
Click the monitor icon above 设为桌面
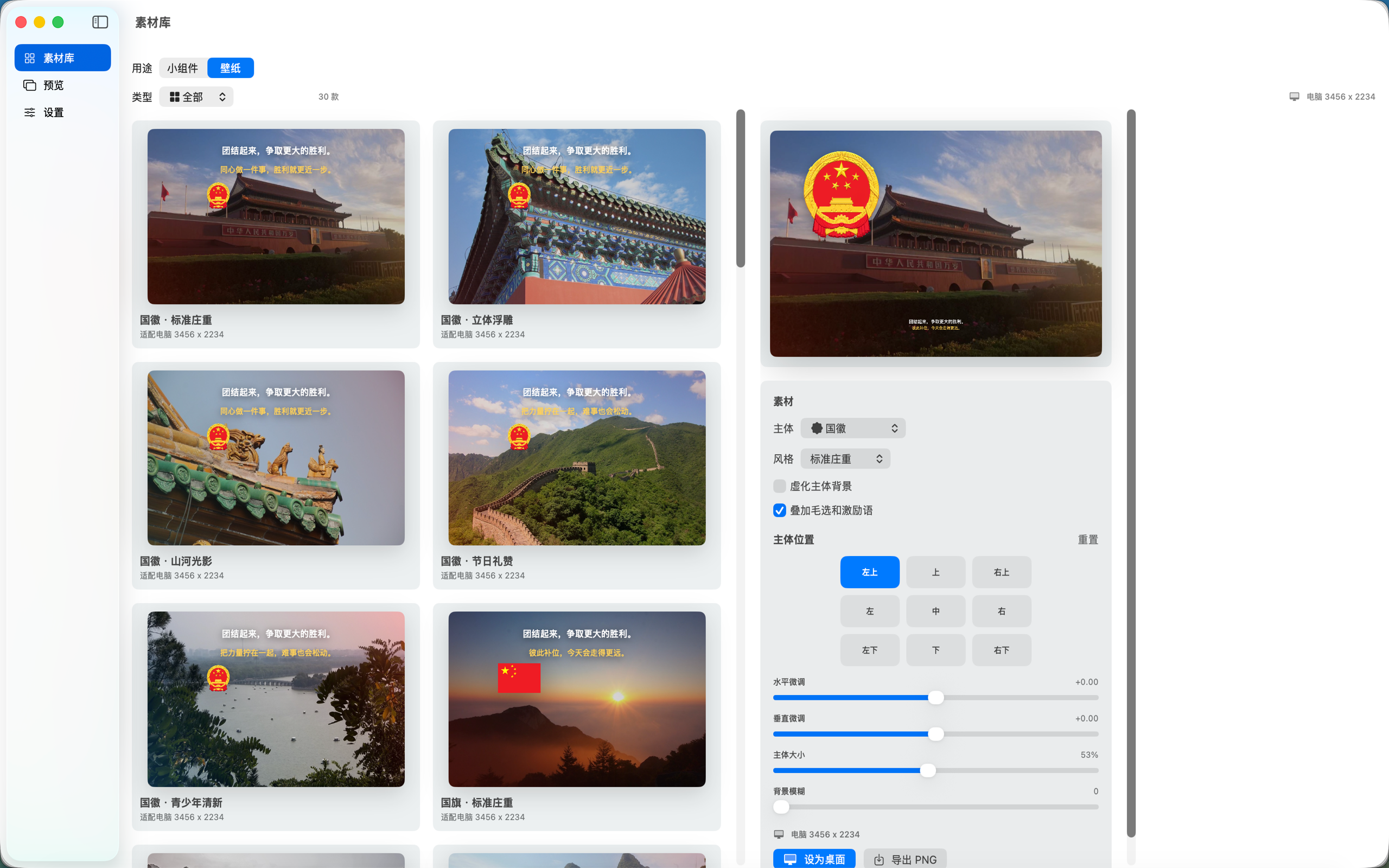point(779,834)
